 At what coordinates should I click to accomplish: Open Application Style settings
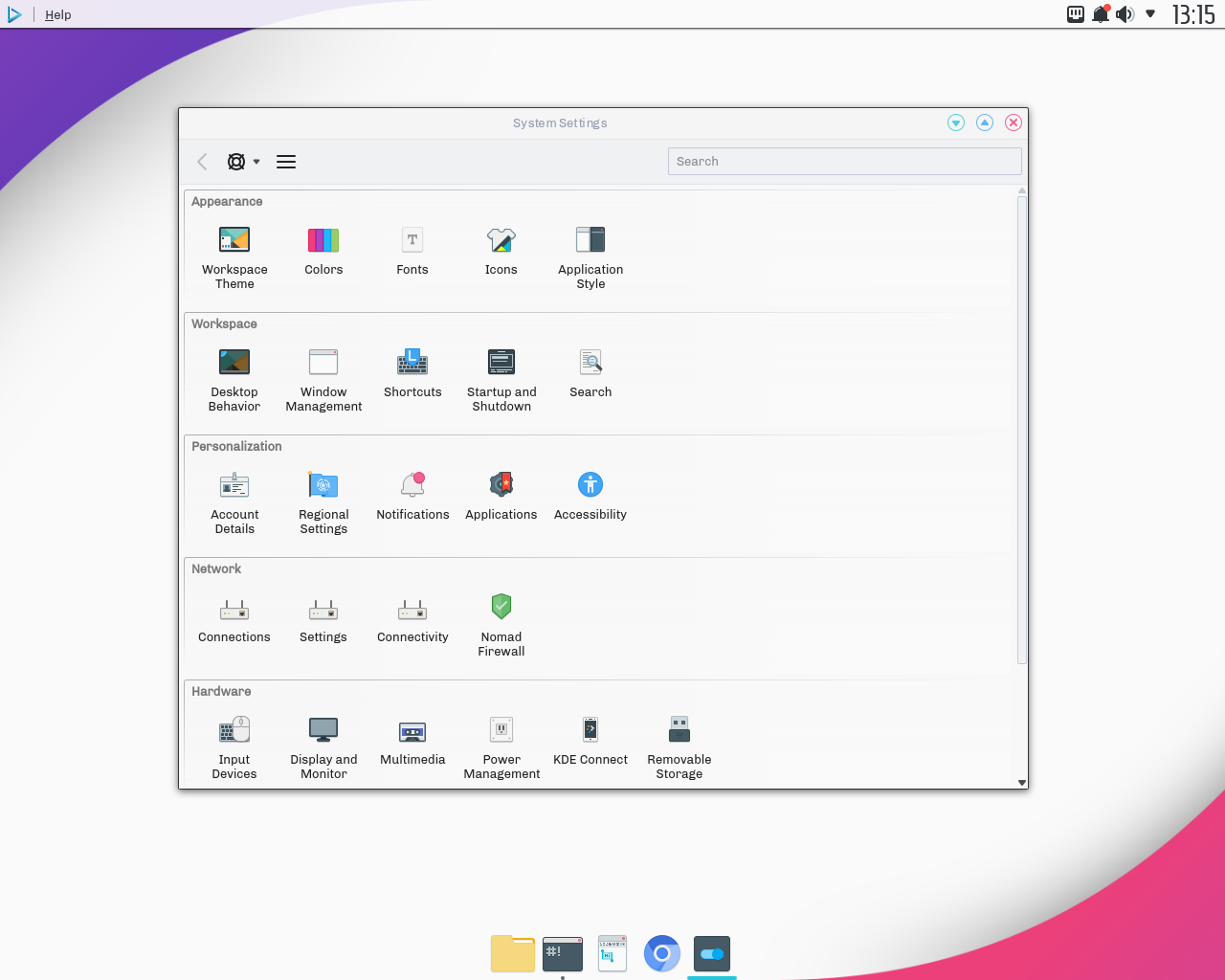coord(590,256)
